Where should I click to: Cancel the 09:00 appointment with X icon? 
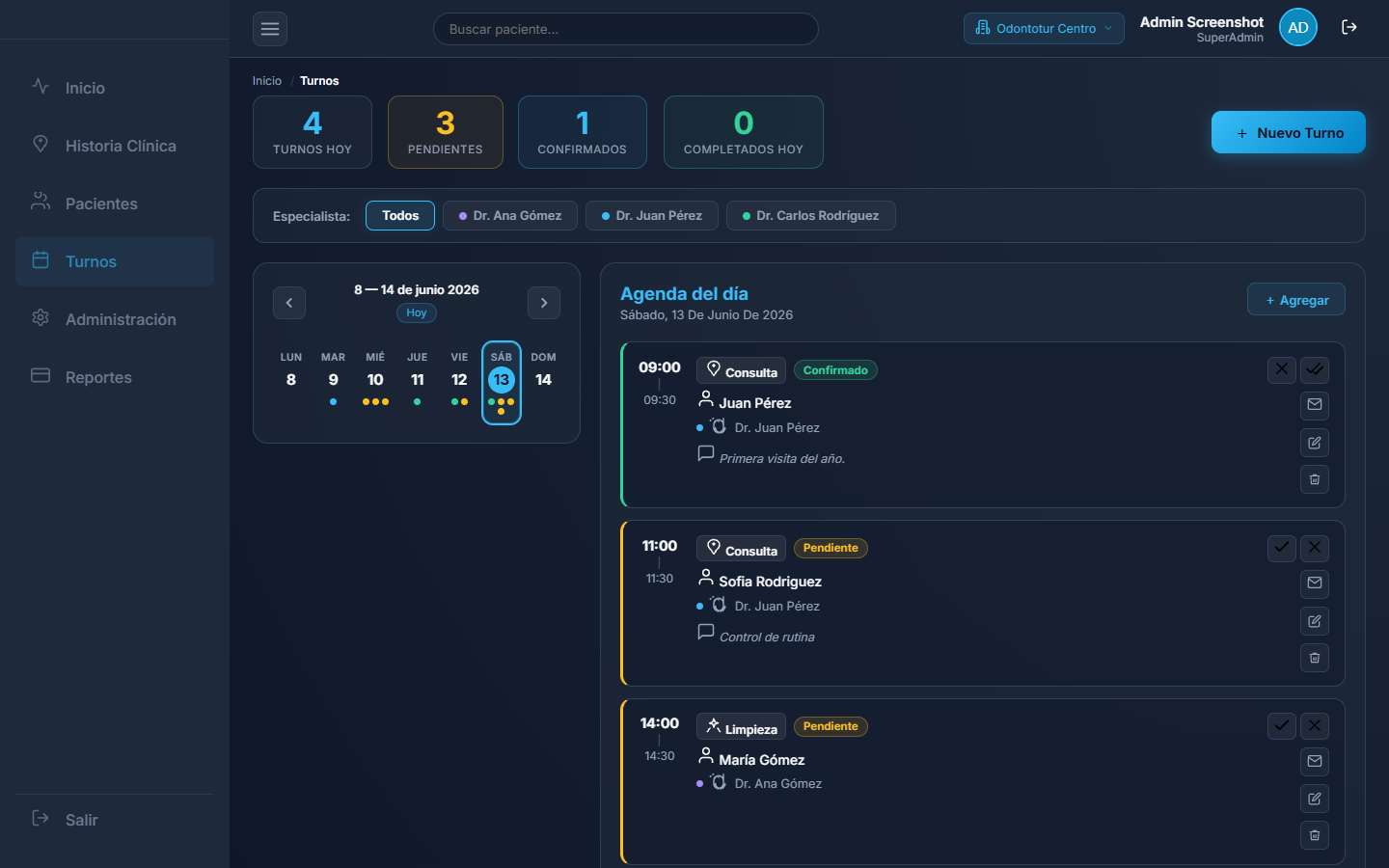point(1282,369)
